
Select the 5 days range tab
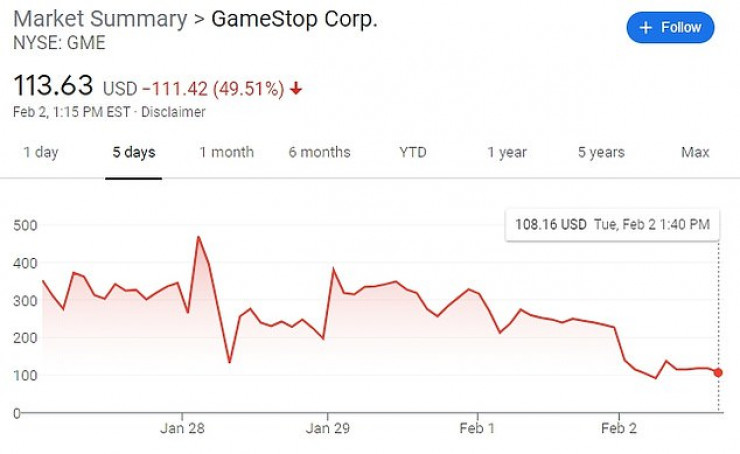coord(134,152)
